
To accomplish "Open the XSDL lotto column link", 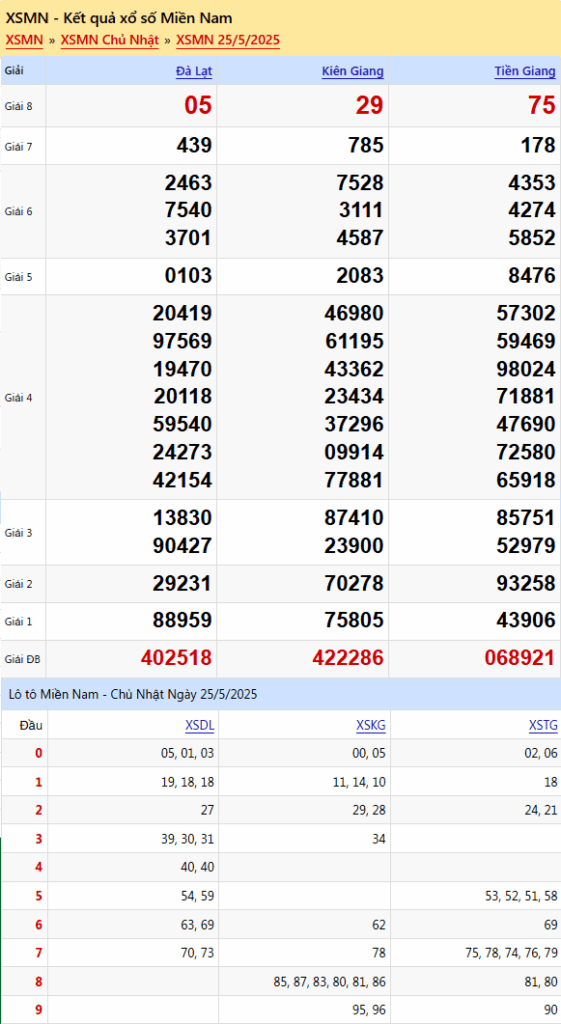I will pyautogui.click(x=199, y=725).
